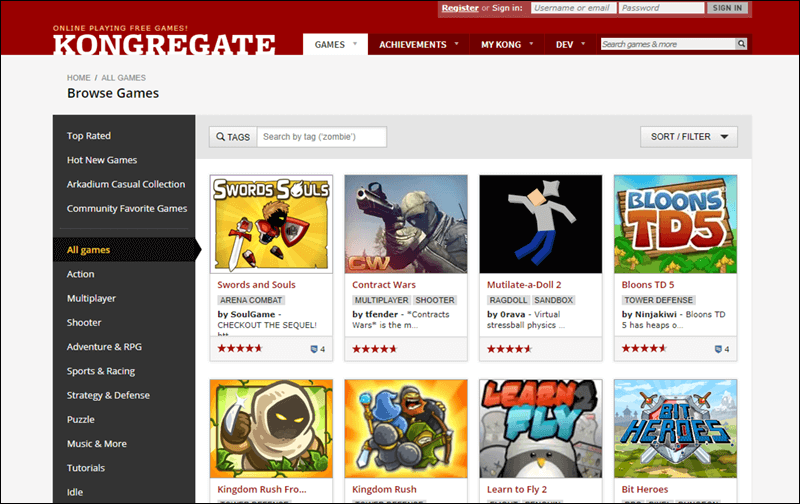The width and height of the screenshot is (800, 504).
Task: Open the Achievements dropdown menu
Action: (419, 44)
